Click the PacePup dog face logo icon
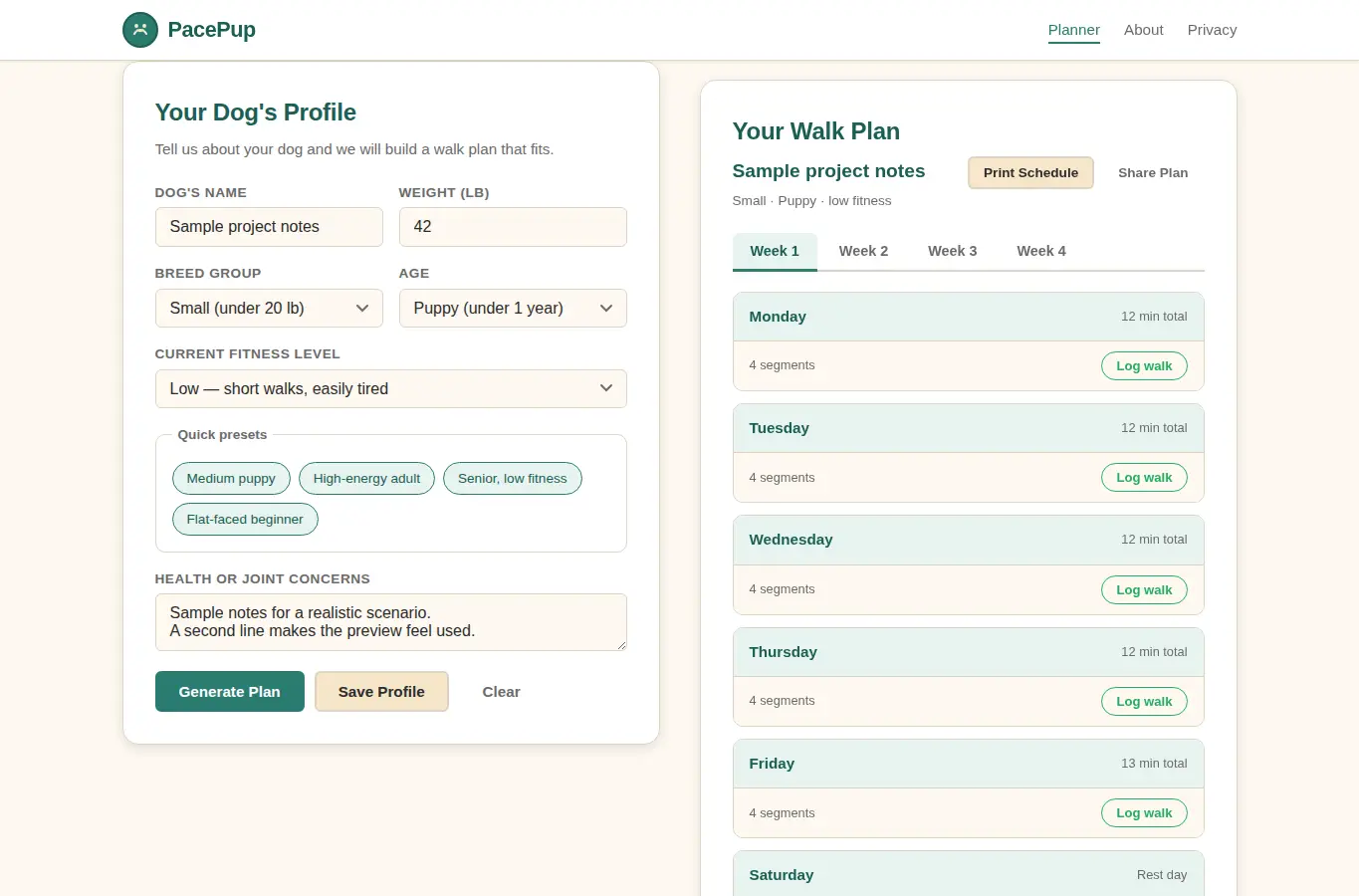This screenshot has width=1359, height=896. pos(140,30)
